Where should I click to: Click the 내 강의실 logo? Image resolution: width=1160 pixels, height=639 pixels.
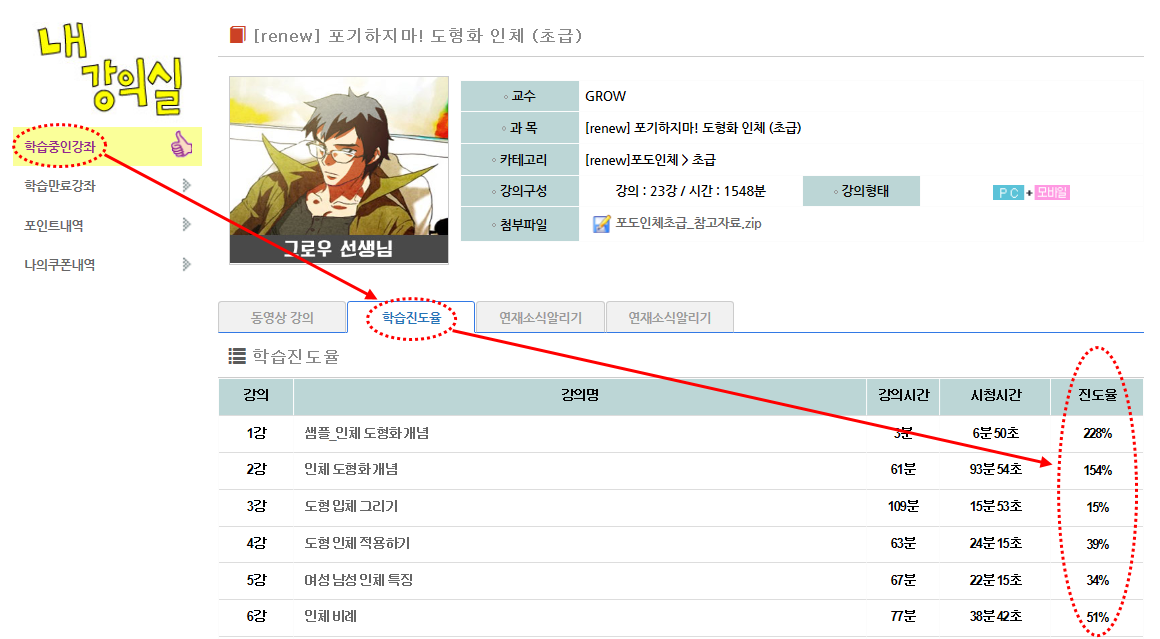tap(109, 68)
